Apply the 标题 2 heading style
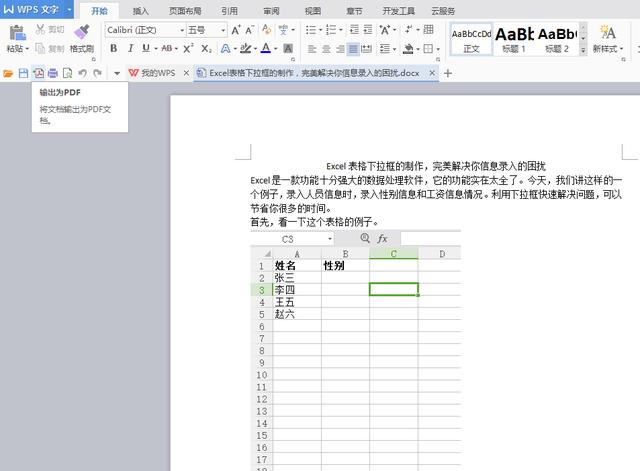The height and width of the screenshot is (471, 640). [557, 40]
